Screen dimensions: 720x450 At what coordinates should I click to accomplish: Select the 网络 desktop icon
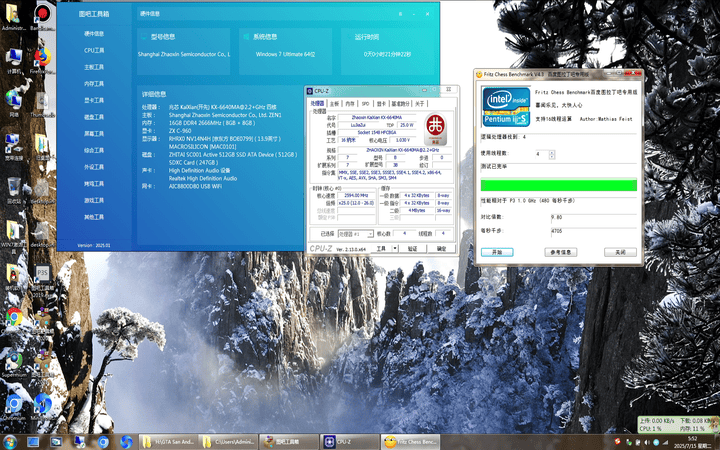point(13,102)
